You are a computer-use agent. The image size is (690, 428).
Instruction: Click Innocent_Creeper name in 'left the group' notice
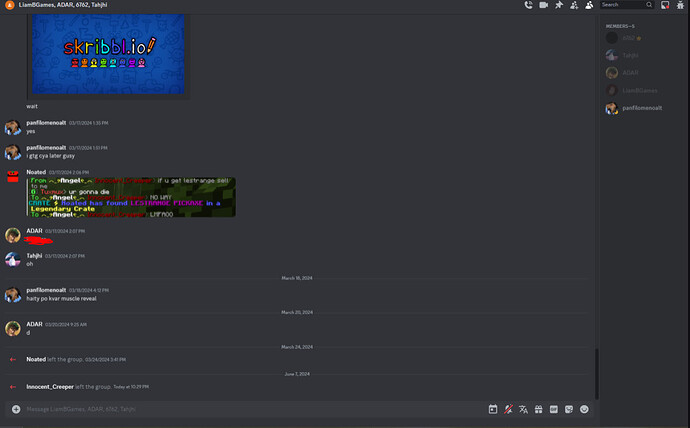pos(50,387)
